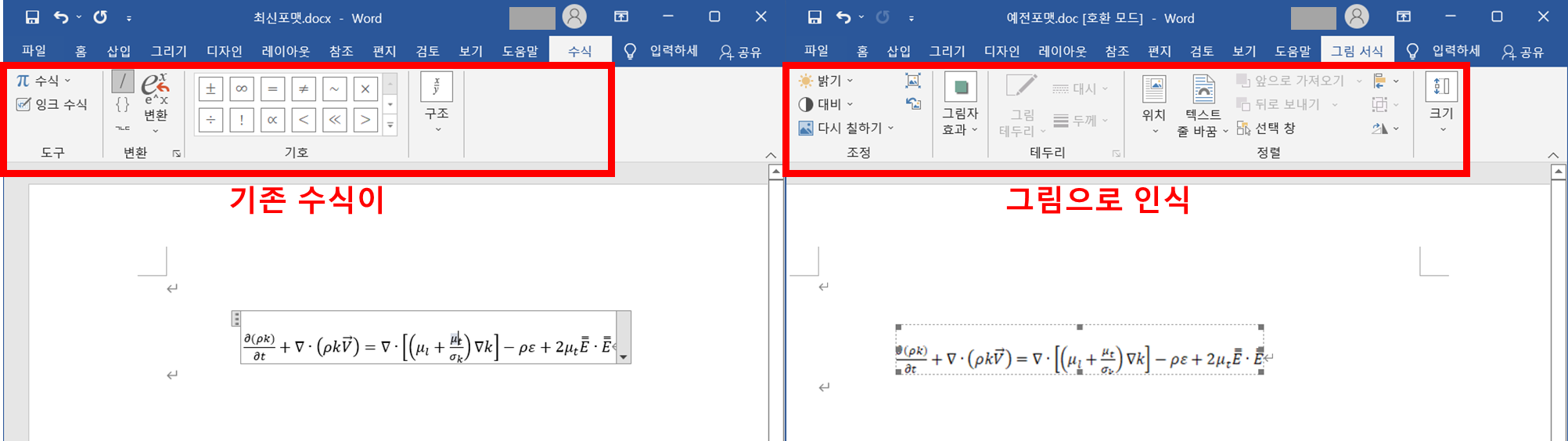The height and width of the screenshot is (441, 1568).
Task: Toggle professional format slash button
Action: pyautogui.click(x=123, y=81)
